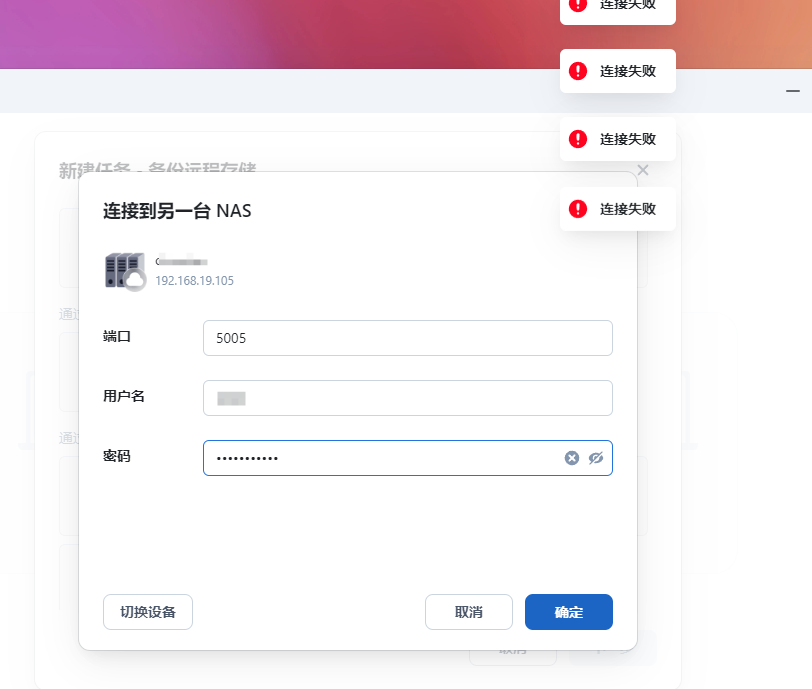Image resolution: width=812 pixels, height=689 pixels.
Task: Click the third 连接失败 notification text
Action: [628, 139]
